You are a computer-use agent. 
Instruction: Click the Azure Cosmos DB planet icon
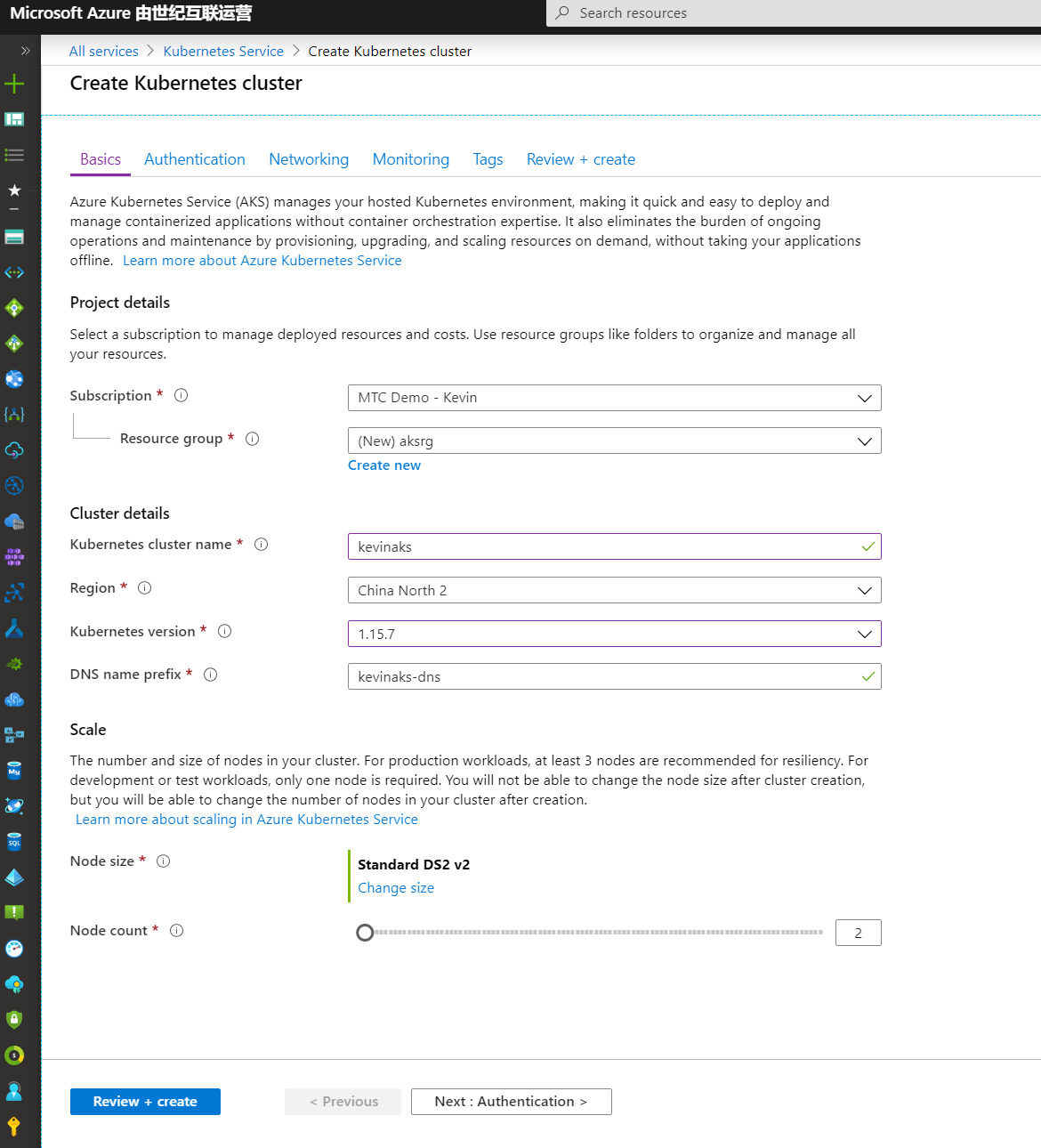(x=14, y=806)
